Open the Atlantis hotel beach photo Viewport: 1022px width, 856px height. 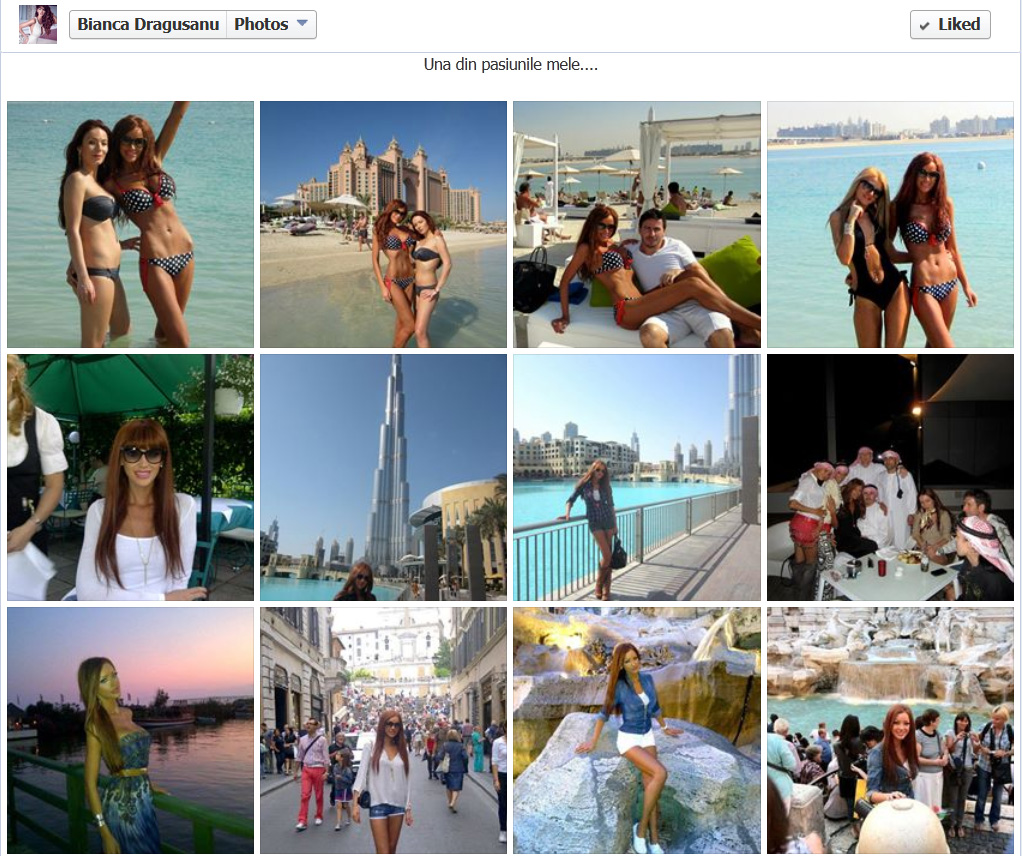coord(383,224)
